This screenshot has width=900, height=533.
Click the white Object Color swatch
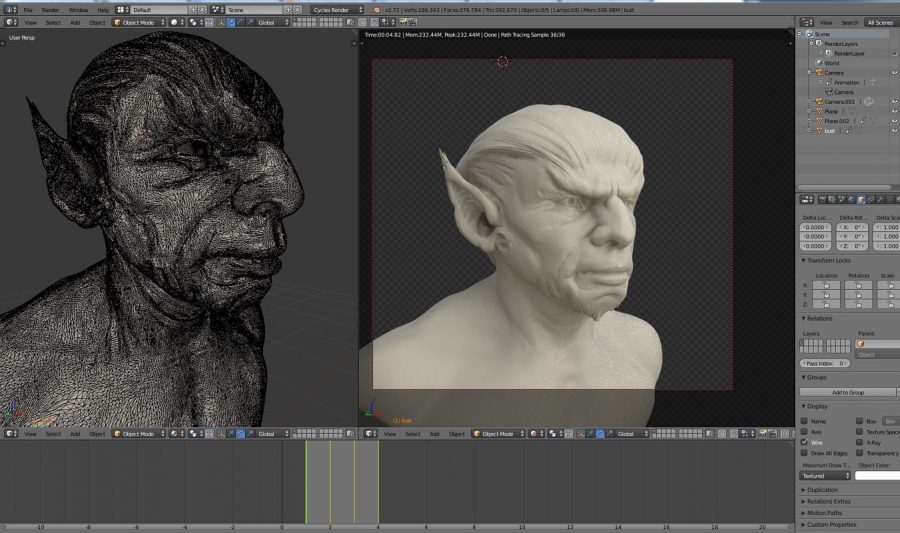click(x=877, y=476)
